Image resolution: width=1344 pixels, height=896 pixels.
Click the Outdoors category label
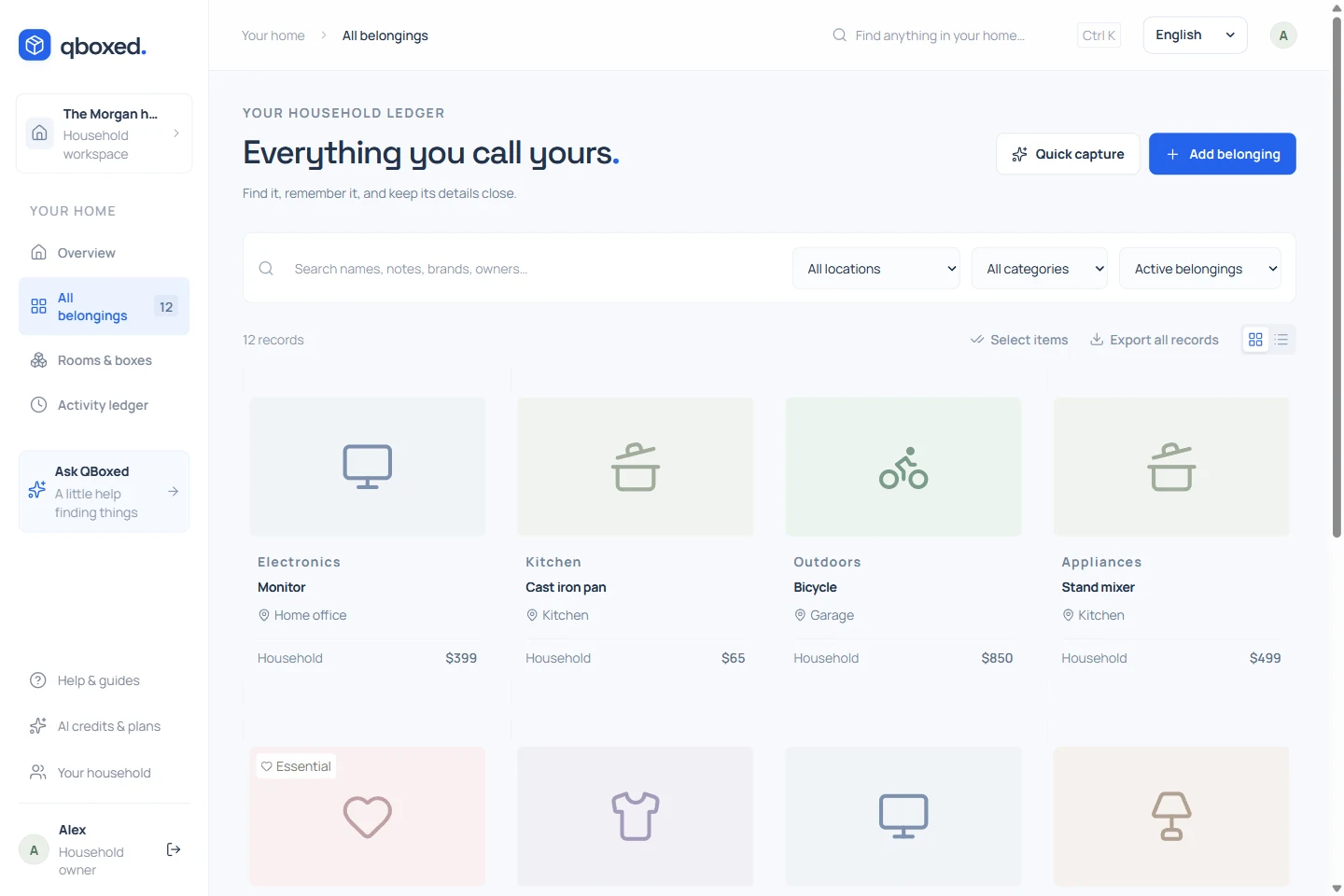(x=827, y=562)
